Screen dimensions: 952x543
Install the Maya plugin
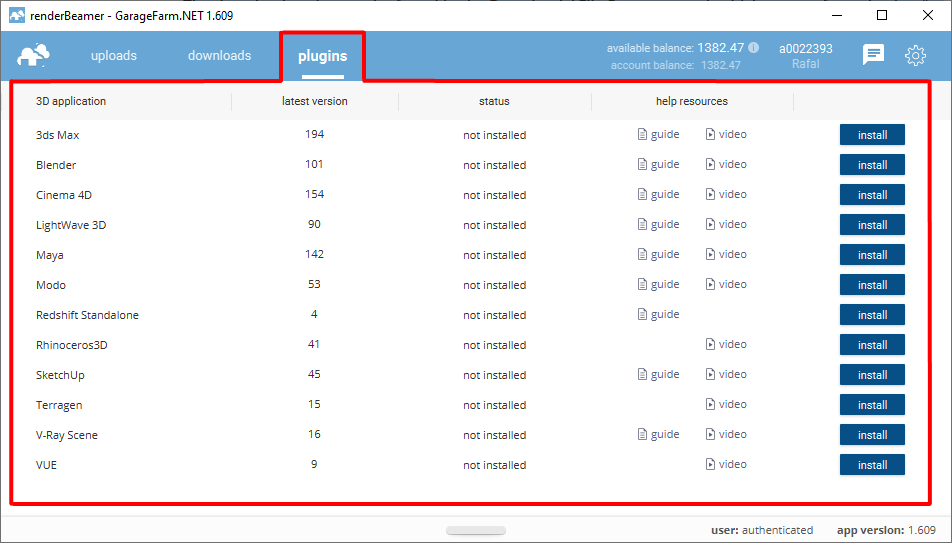click(x=872, y=255)
